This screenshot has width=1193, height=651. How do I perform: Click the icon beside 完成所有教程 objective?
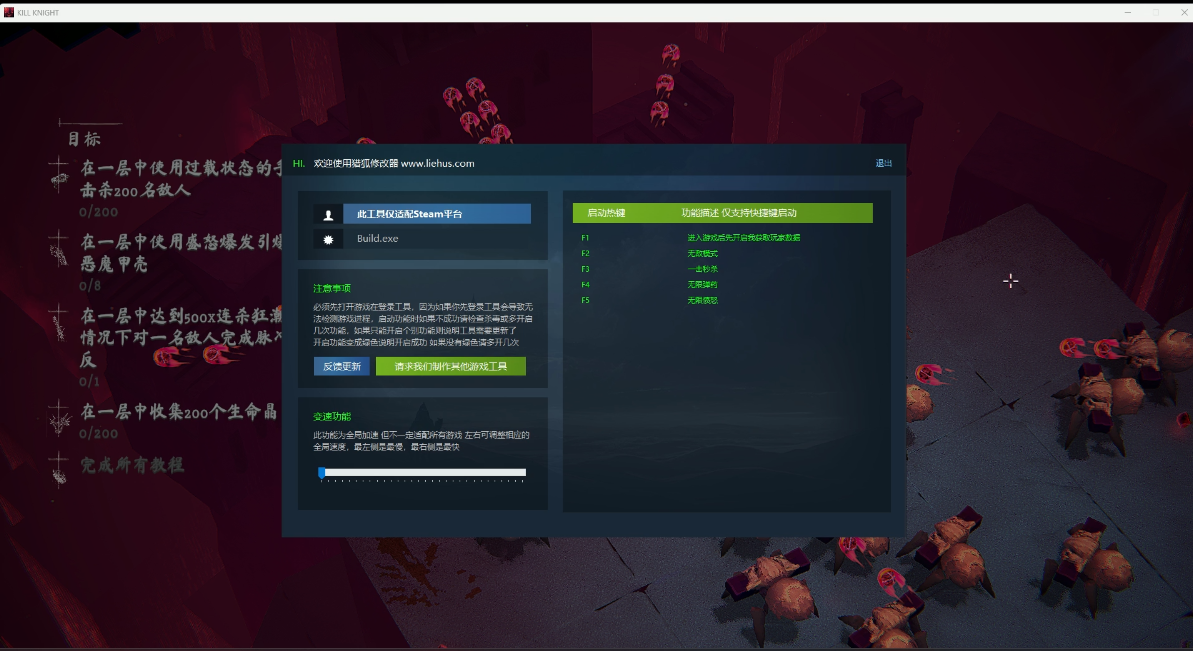tap(59, 469)
